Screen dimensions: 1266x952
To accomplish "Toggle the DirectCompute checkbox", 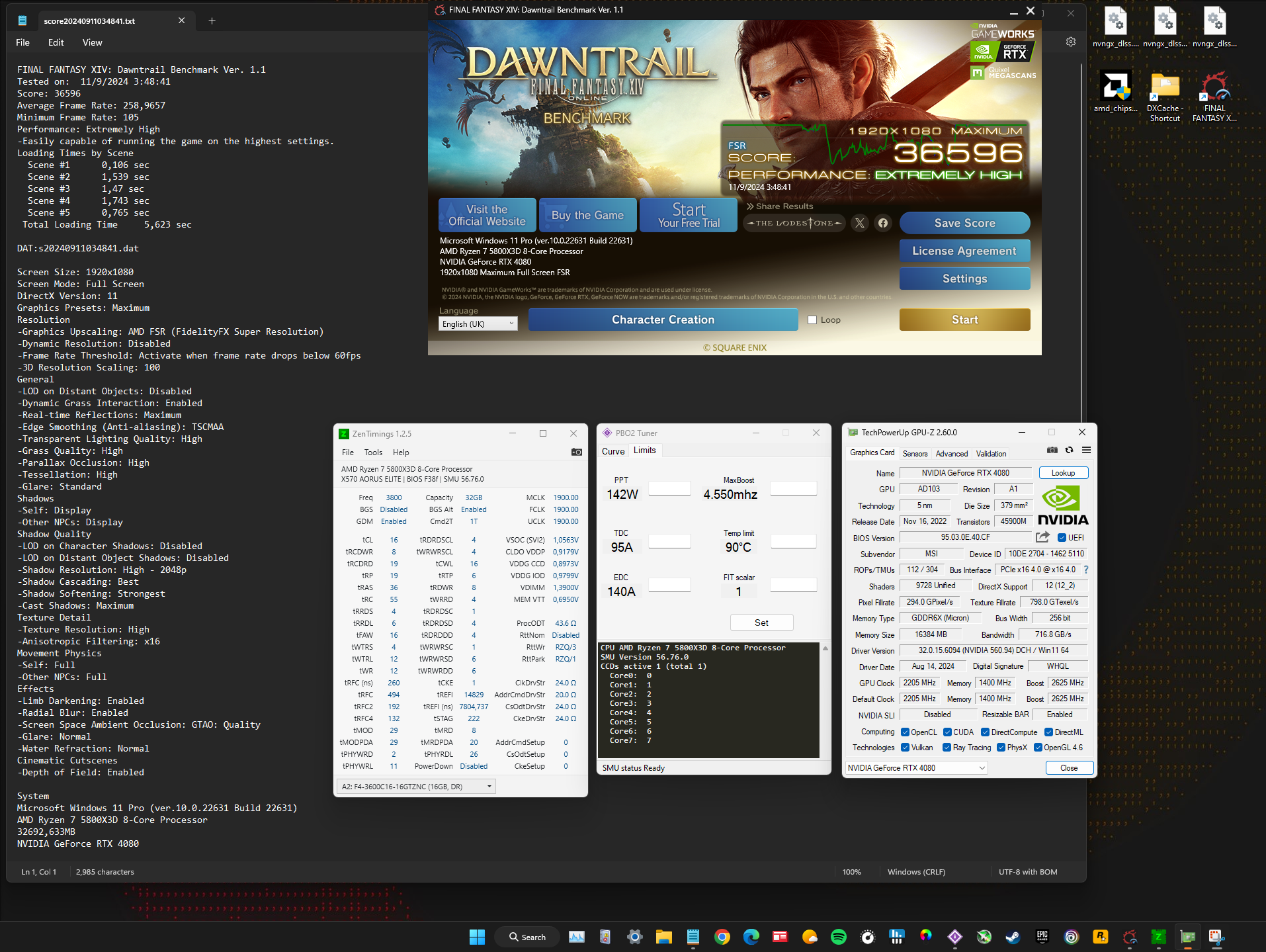I will click(985, 732).
